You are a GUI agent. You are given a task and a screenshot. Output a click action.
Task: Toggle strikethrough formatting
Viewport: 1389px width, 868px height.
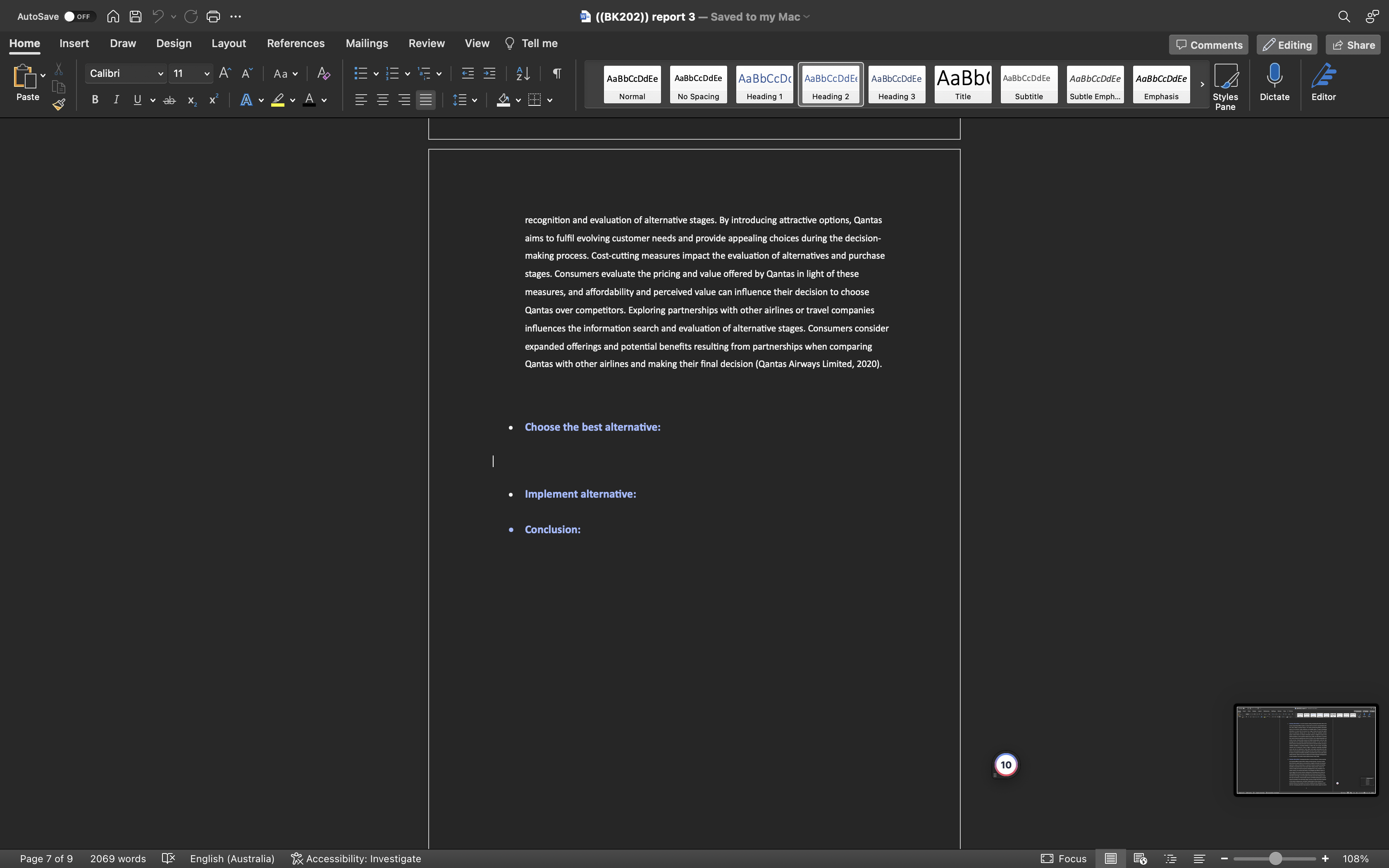(x=169, y=100)
